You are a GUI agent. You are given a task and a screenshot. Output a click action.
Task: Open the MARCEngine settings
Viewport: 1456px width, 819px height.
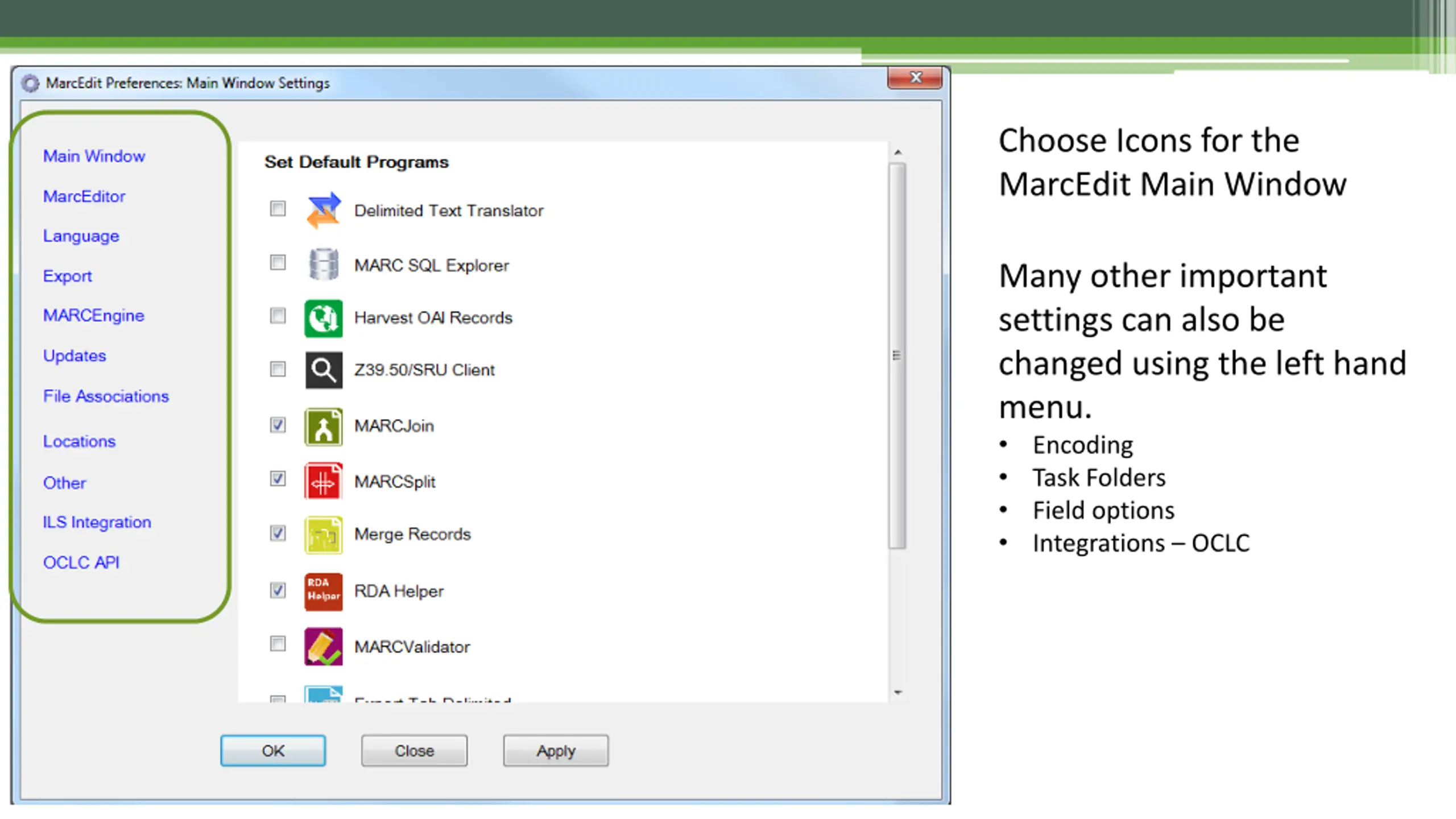94,316
